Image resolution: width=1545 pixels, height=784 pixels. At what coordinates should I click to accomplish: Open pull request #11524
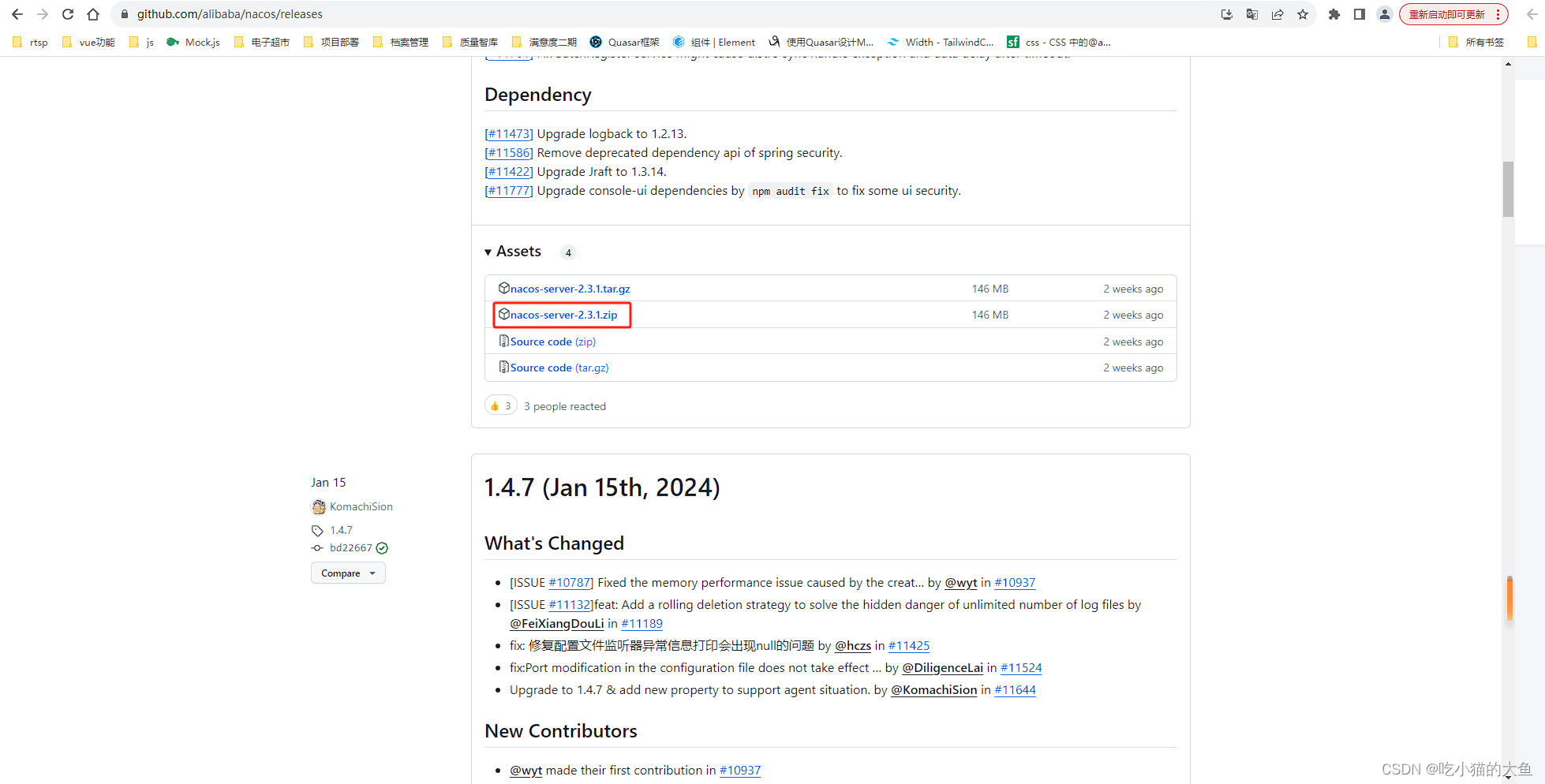point(1021,668)
